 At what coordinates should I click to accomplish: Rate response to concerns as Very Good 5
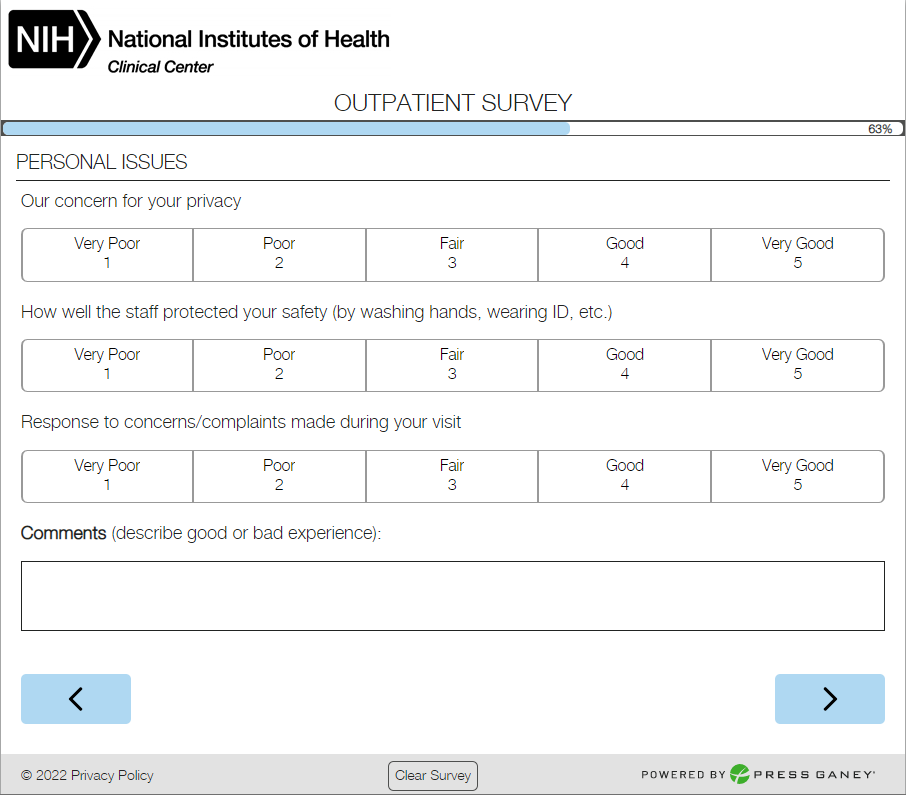(x=797, y=476)
